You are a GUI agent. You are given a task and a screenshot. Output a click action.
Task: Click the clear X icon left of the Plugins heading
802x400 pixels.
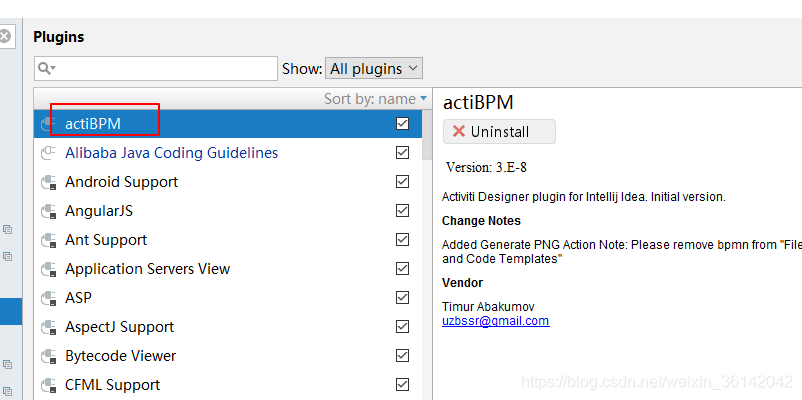tap(4, 36)
